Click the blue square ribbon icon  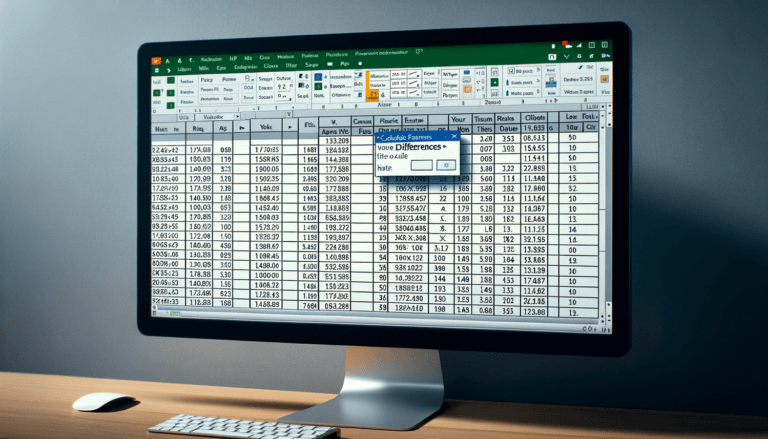tap(318, 77)
